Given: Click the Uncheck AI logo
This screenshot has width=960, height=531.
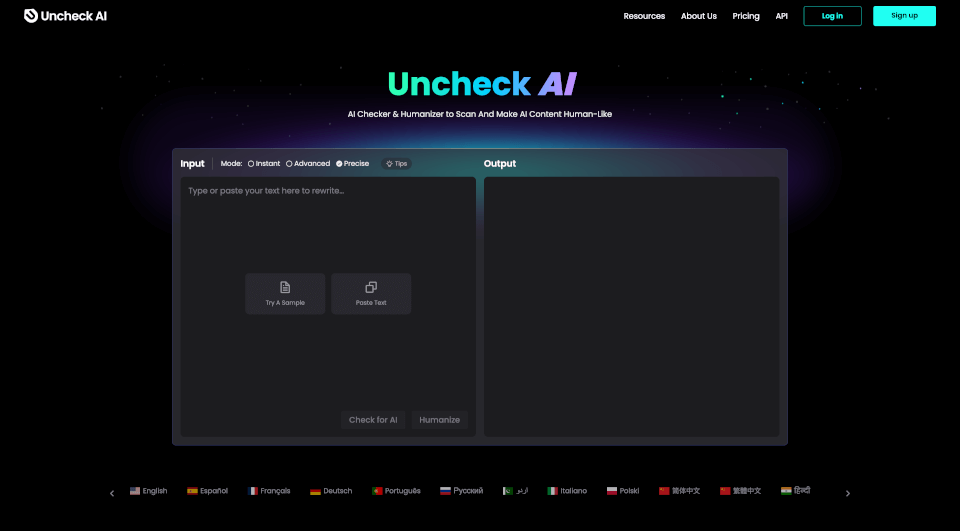Looking at the screenshot, I should (x=66, y=16).
